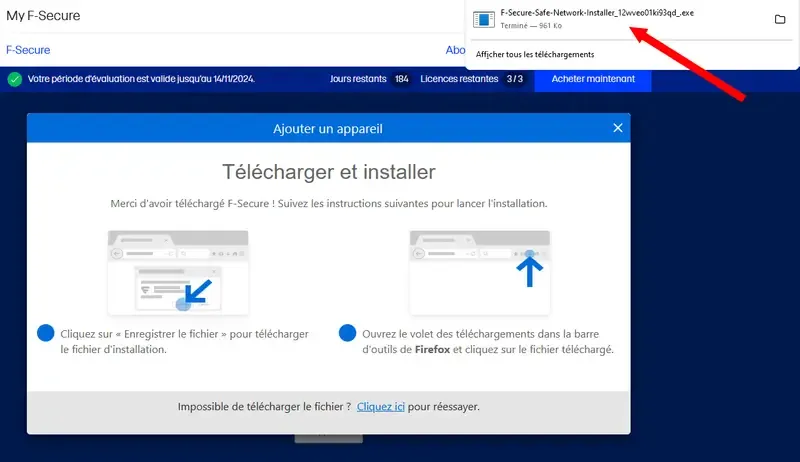Click the installer file icon in downloads panel
Screen dimensions: 800x462
coord(483,19)
